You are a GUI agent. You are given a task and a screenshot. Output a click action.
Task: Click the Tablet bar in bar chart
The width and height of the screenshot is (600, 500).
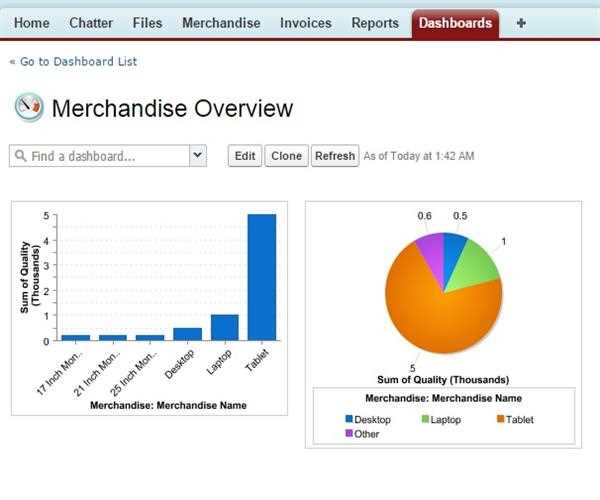pyautogui.click(x=262, y=278)
